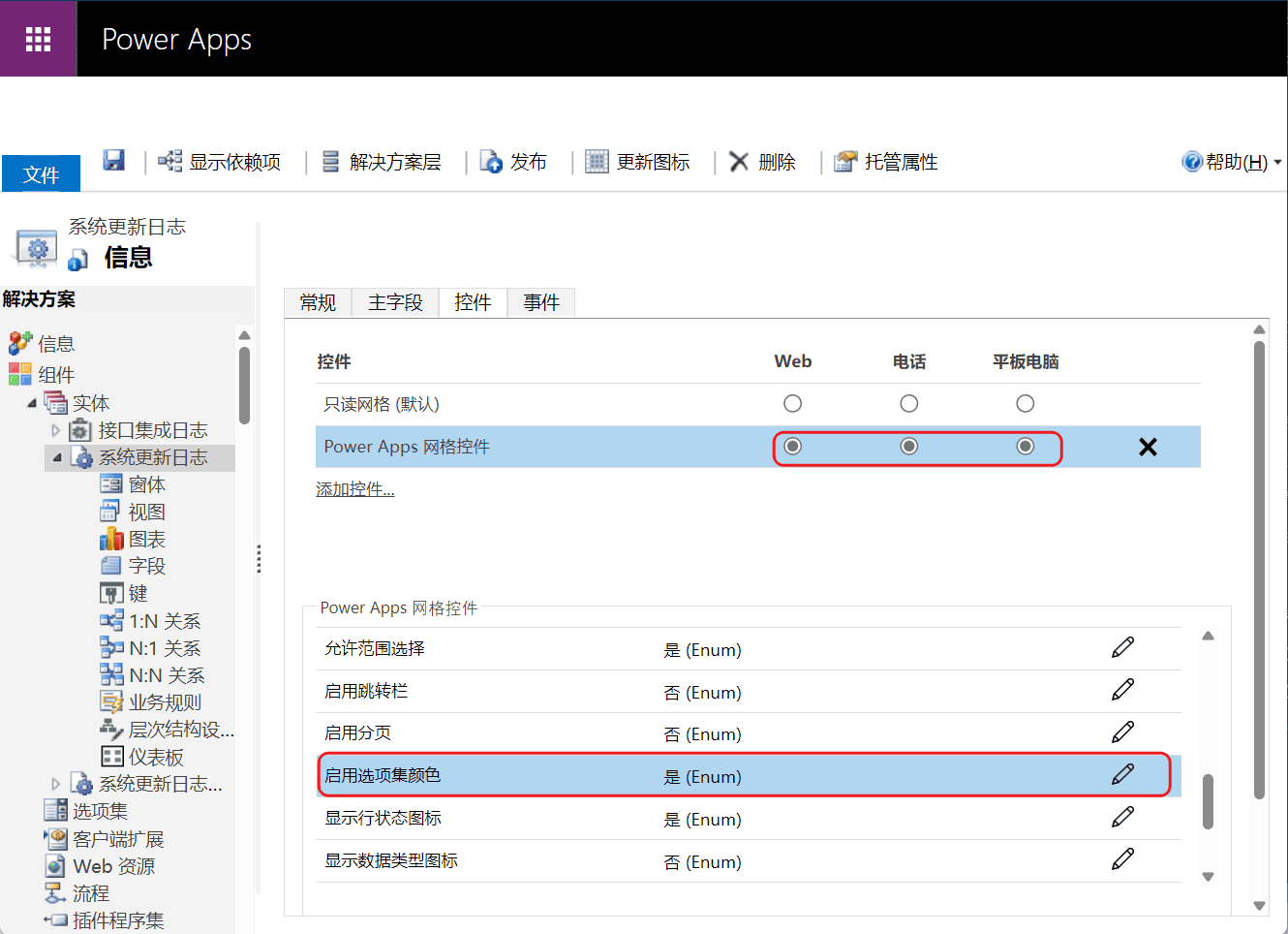Click the 帮助 question mark icon
1288x934 pixels.
pos(1192,161)
